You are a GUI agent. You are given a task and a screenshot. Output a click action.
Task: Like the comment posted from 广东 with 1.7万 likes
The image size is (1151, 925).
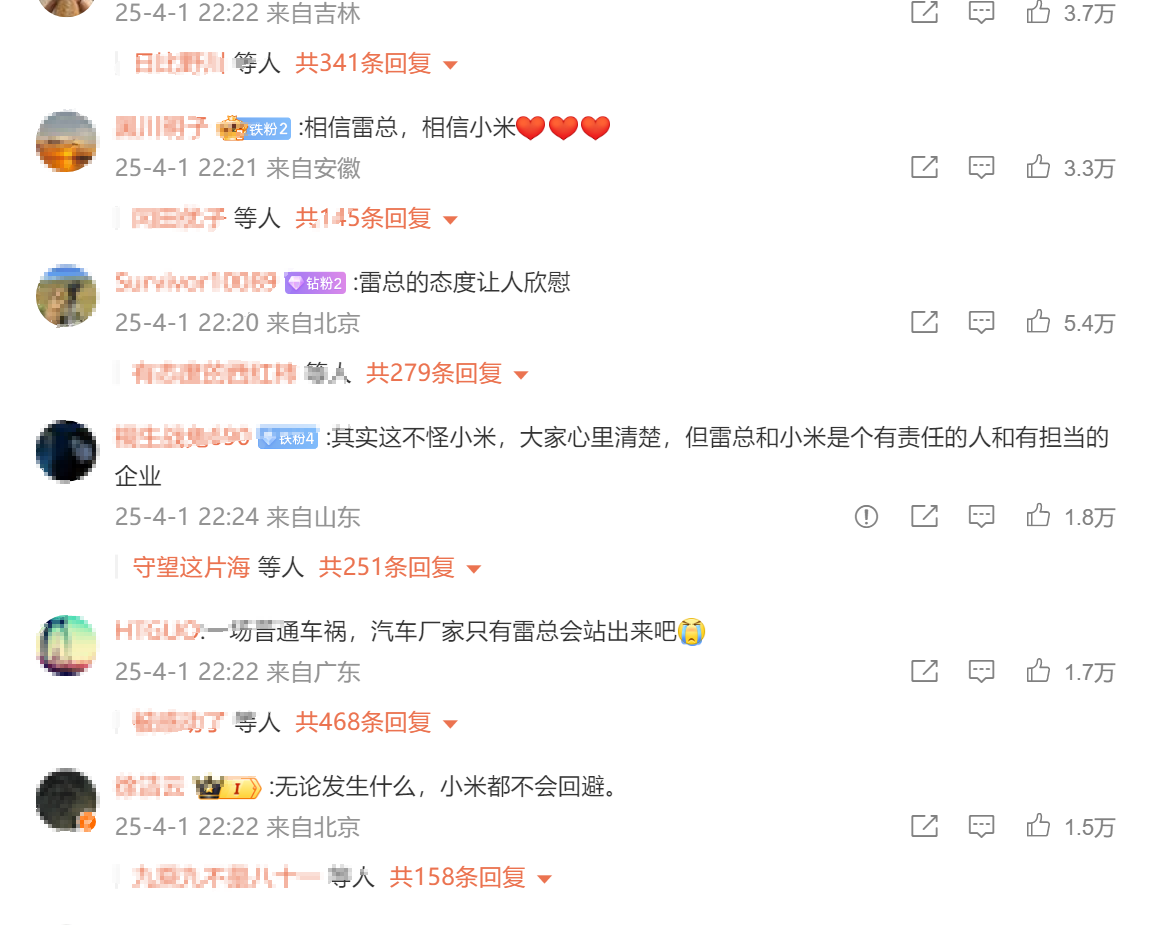tap(1038, 670)
